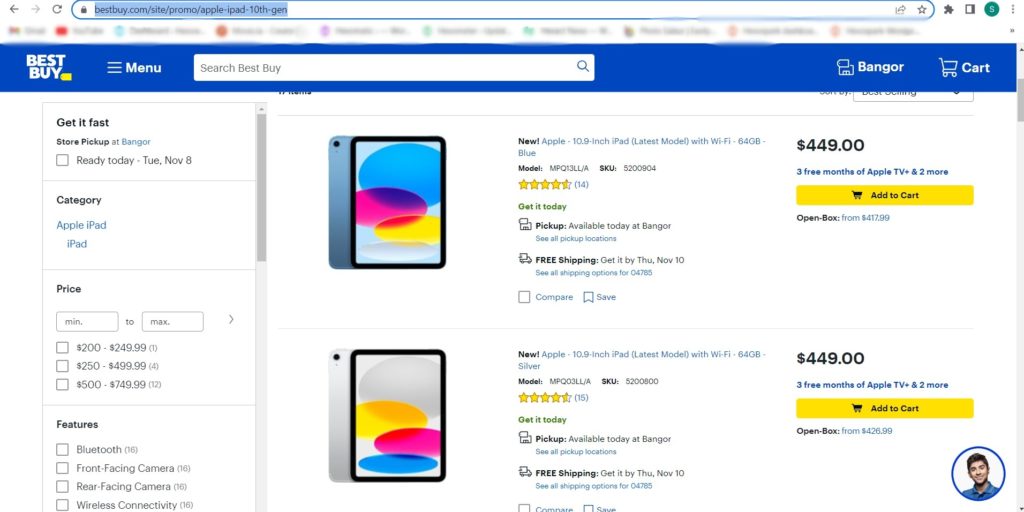The image size is (1024, 512).
Task: Add the Blue iPad to cart
Action: (x=884, y=195)
